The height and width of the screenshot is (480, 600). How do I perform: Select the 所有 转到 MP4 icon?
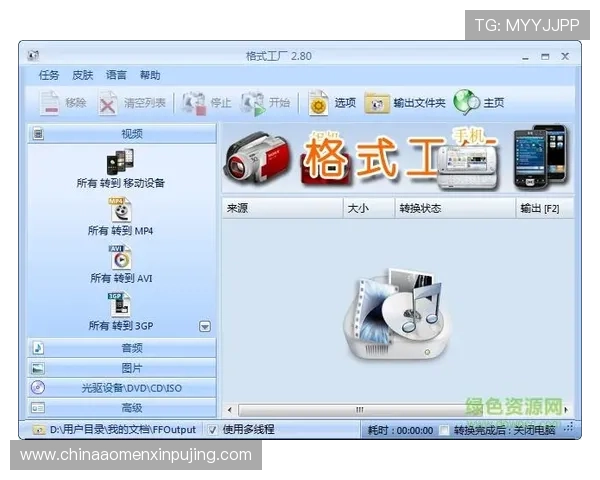coord(120,209)
